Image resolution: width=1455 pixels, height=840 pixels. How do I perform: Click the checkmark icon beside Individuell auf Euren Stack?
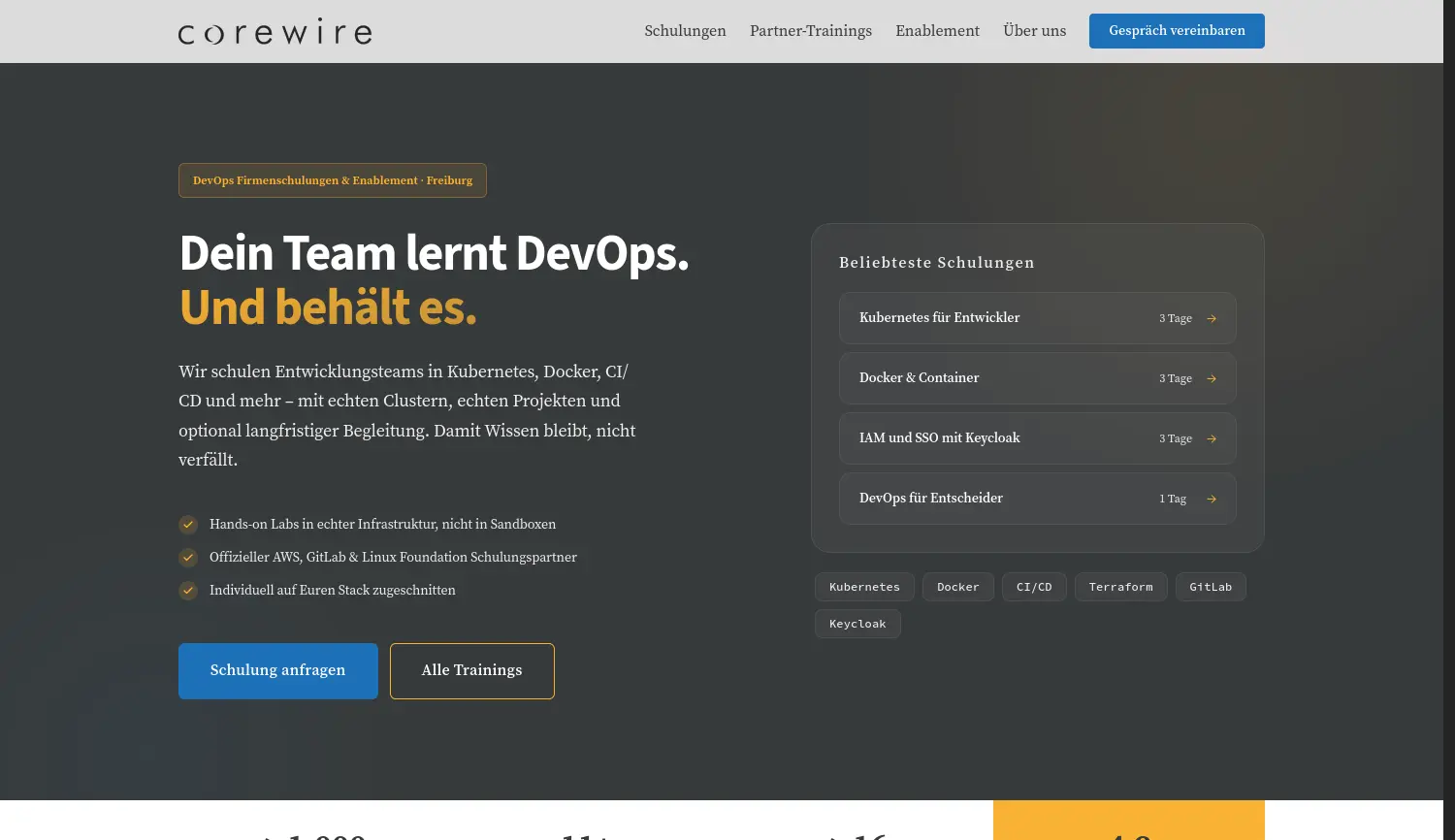(x=188, y=591)
